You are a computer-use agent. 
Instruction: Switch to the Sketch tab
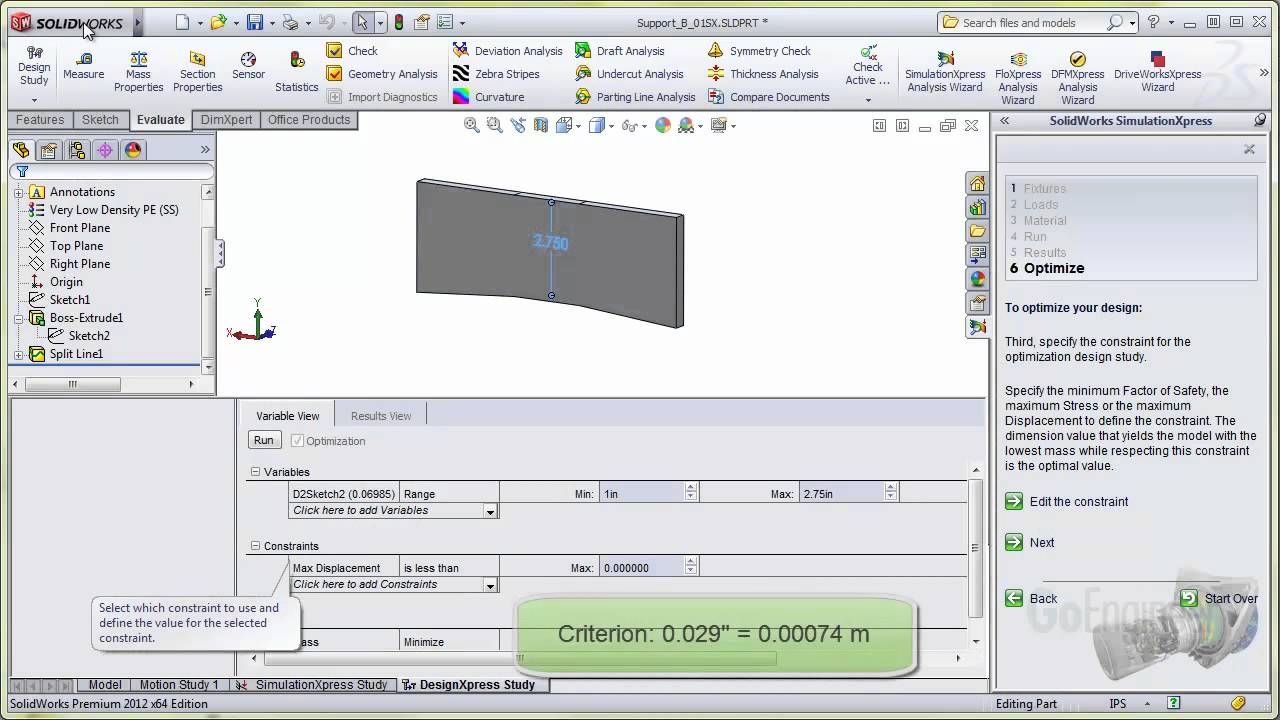pyautogui.click(x=100, y=120)
